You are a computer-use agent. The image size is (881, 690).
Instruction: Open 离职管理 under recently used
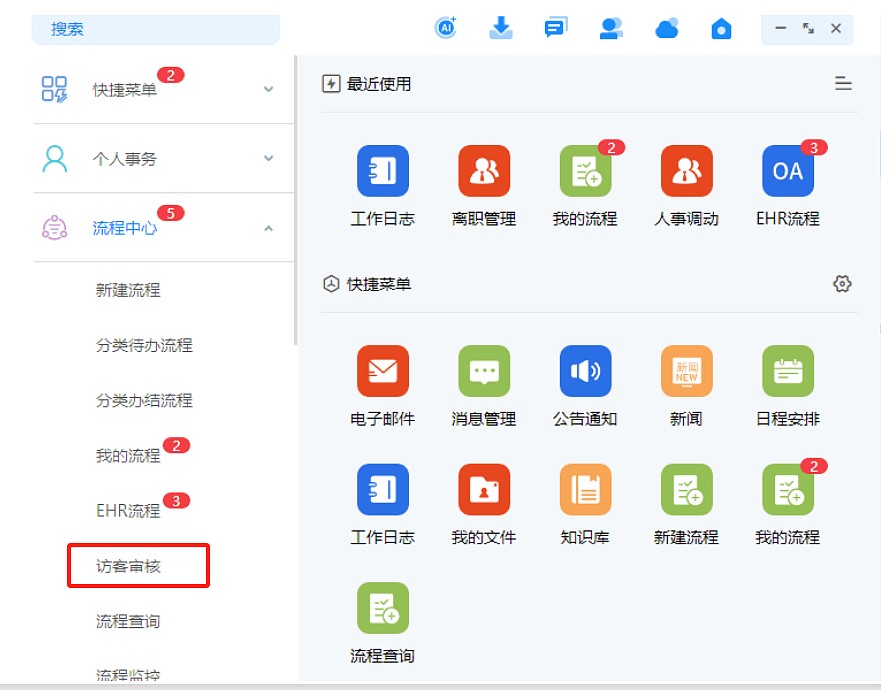click(484, 171)
